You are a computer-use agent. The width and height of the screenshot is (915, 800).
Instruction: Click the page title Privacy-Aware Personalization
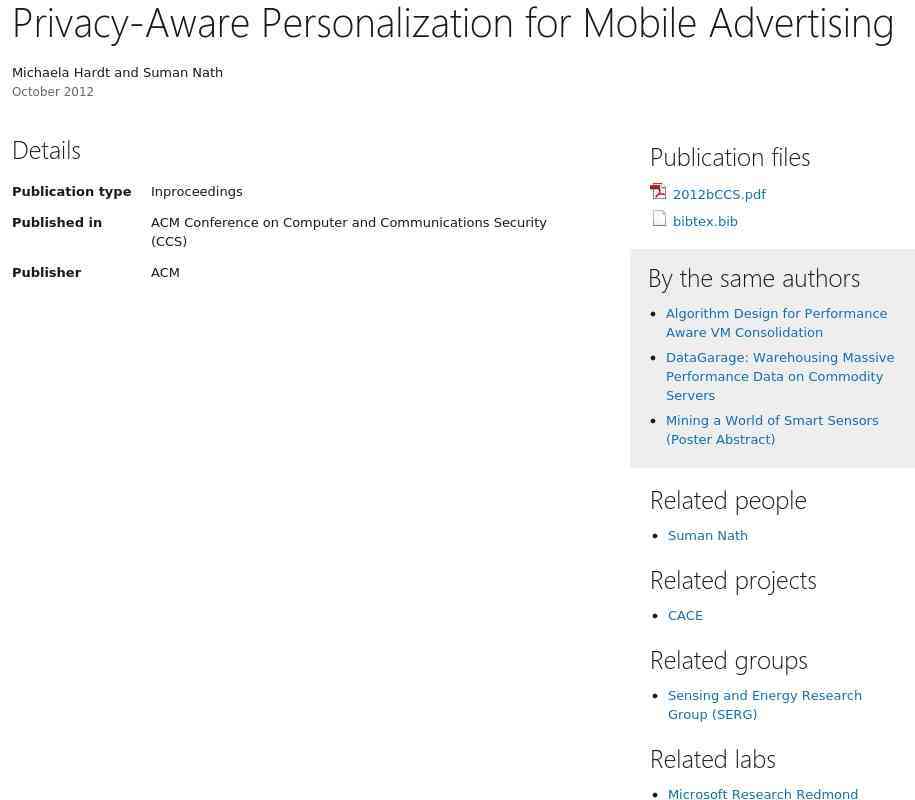(x=453, y=24)
